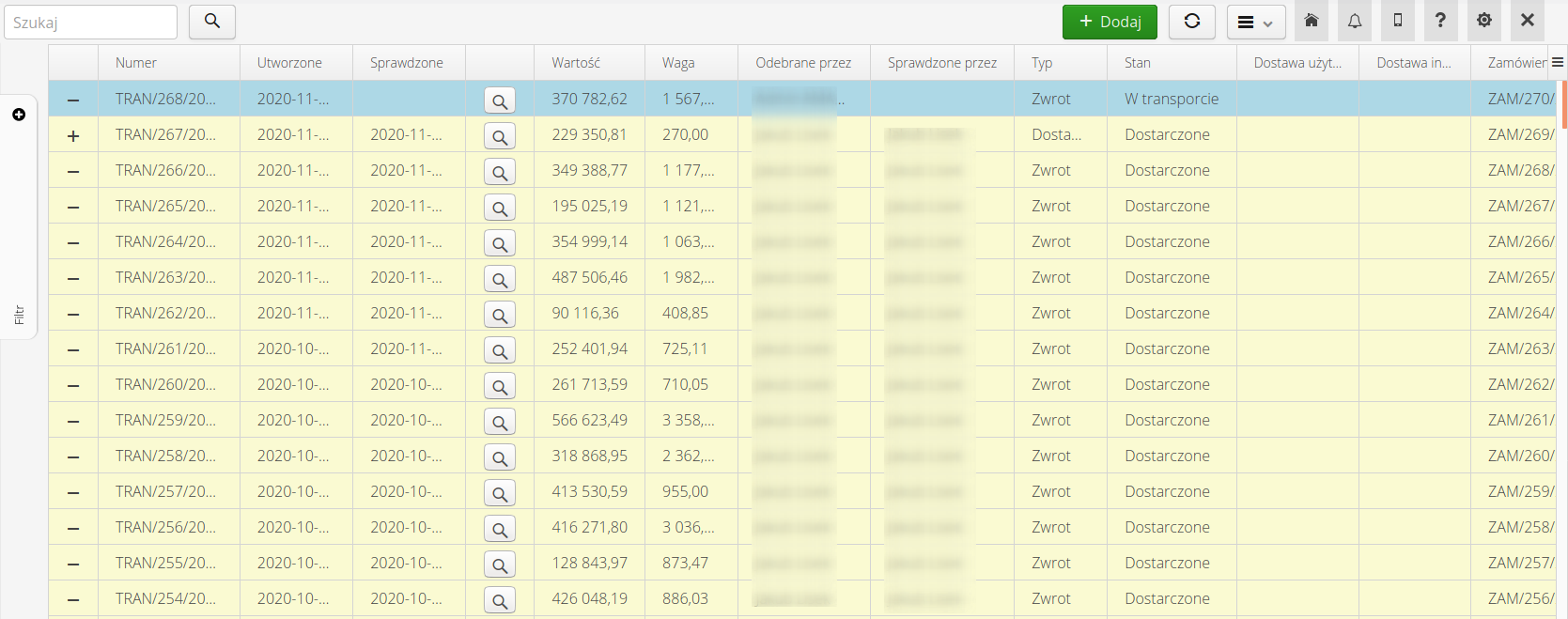Collapse the TRAN/268 row

73,100
